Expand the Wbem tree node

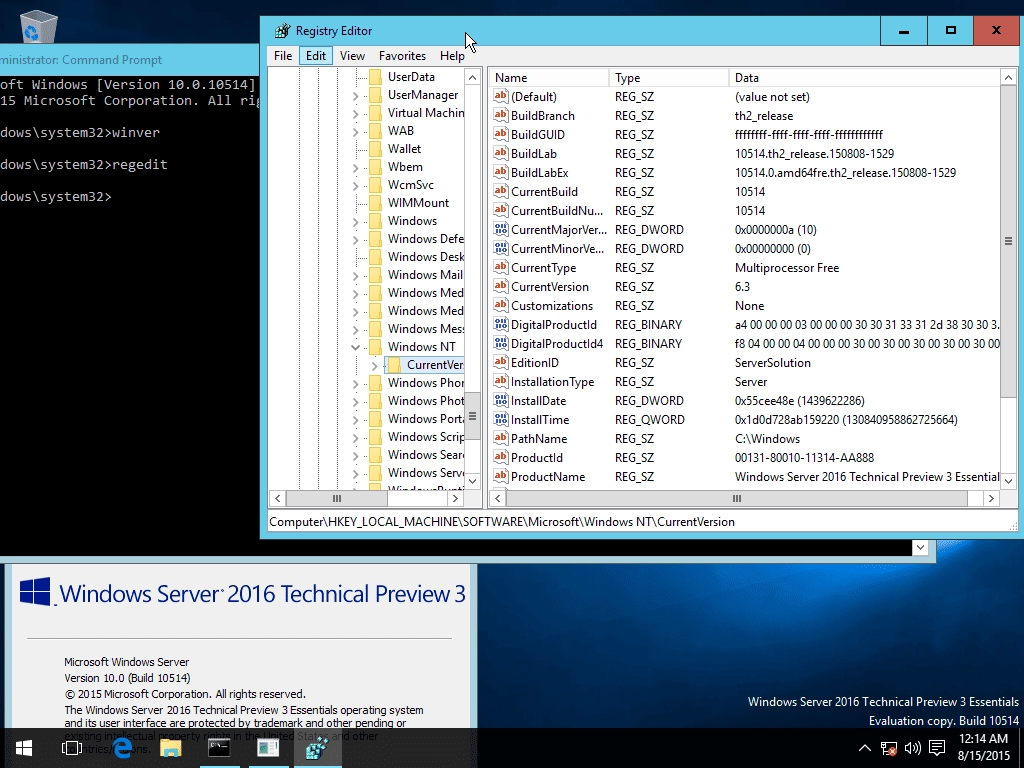[355, 167]
